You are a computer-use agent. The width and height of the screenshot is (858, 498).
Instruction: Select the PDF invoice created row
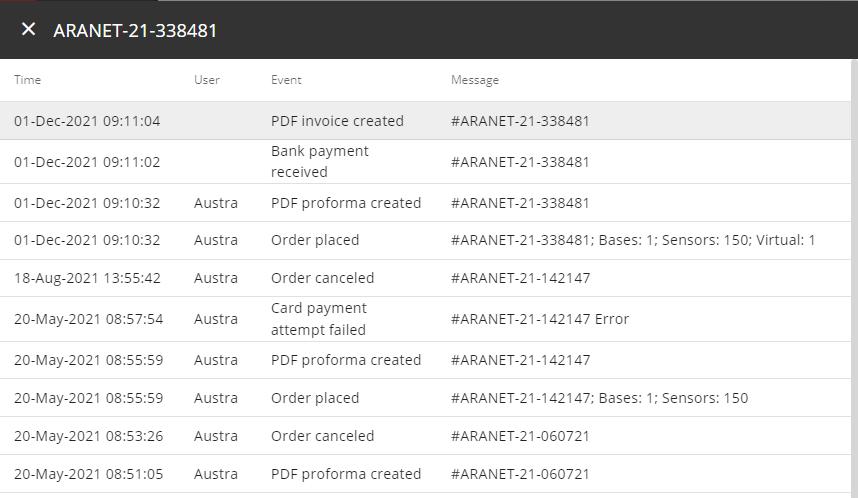[x=337, y=121]
